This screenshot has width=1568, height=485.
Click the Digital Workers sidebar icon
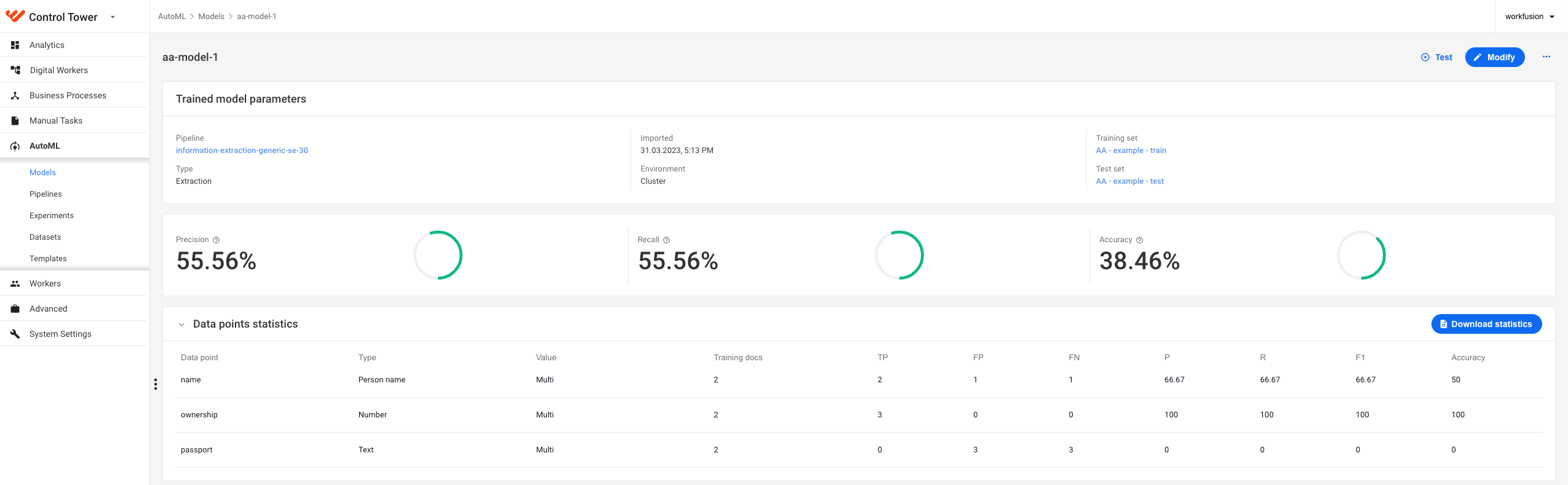(x=15, y=70)
